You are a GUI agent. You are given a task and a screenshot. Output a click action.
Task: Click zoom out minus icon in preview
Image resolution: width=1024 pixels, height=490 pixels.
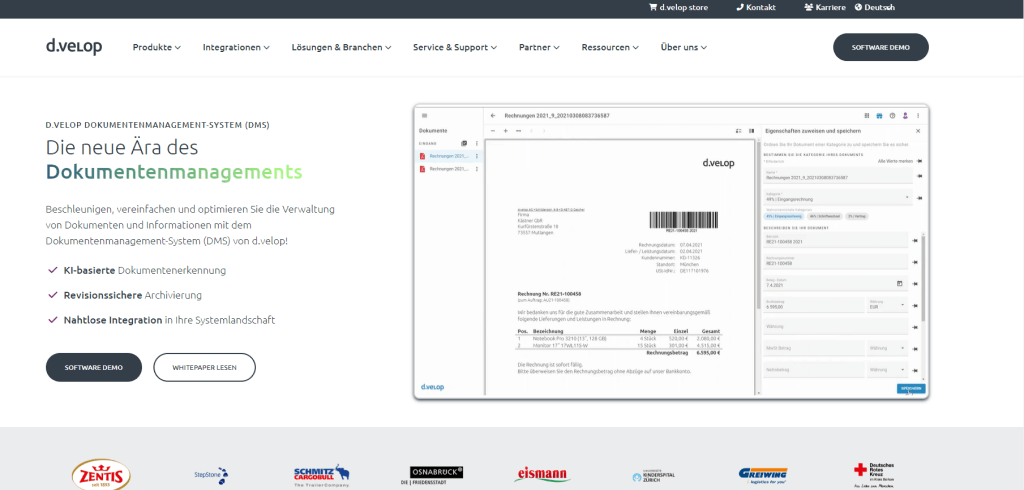pos(494,131)
